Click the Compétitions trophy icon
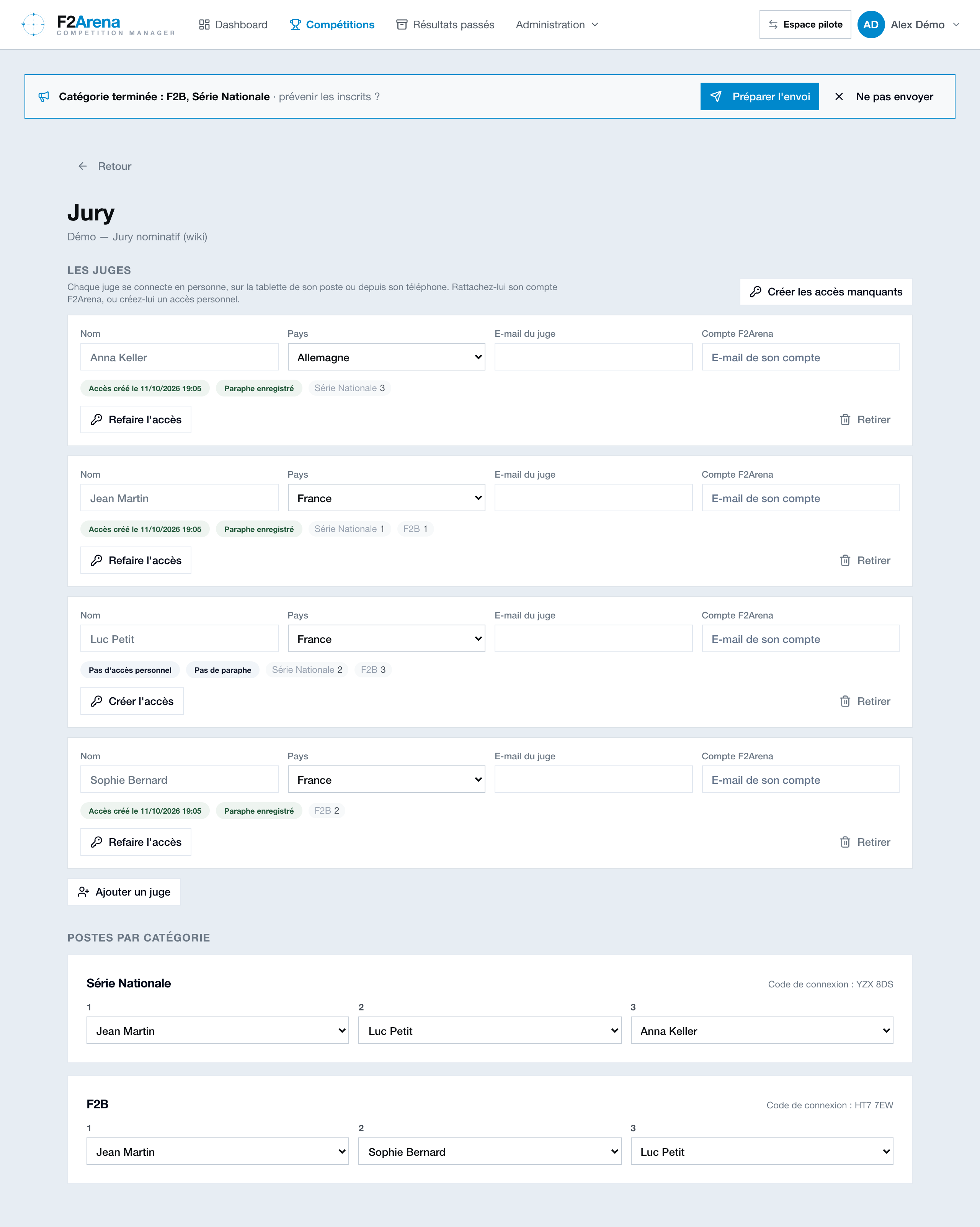This screenshot has width=980, height=1227. click(x=296, y=24)
